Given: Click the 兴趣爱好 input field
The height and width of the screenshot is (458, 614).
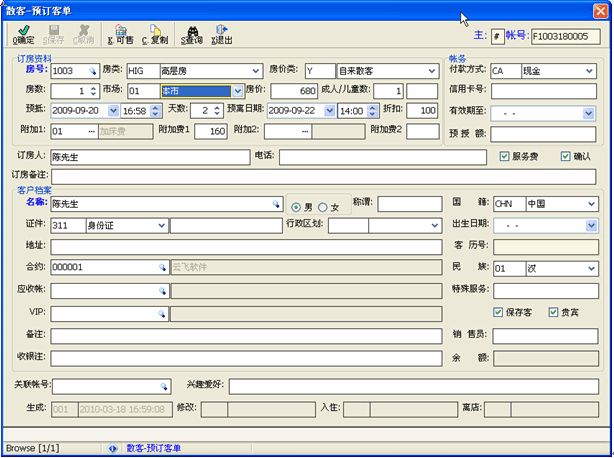Looking at the screenshot, I should 414,386.
